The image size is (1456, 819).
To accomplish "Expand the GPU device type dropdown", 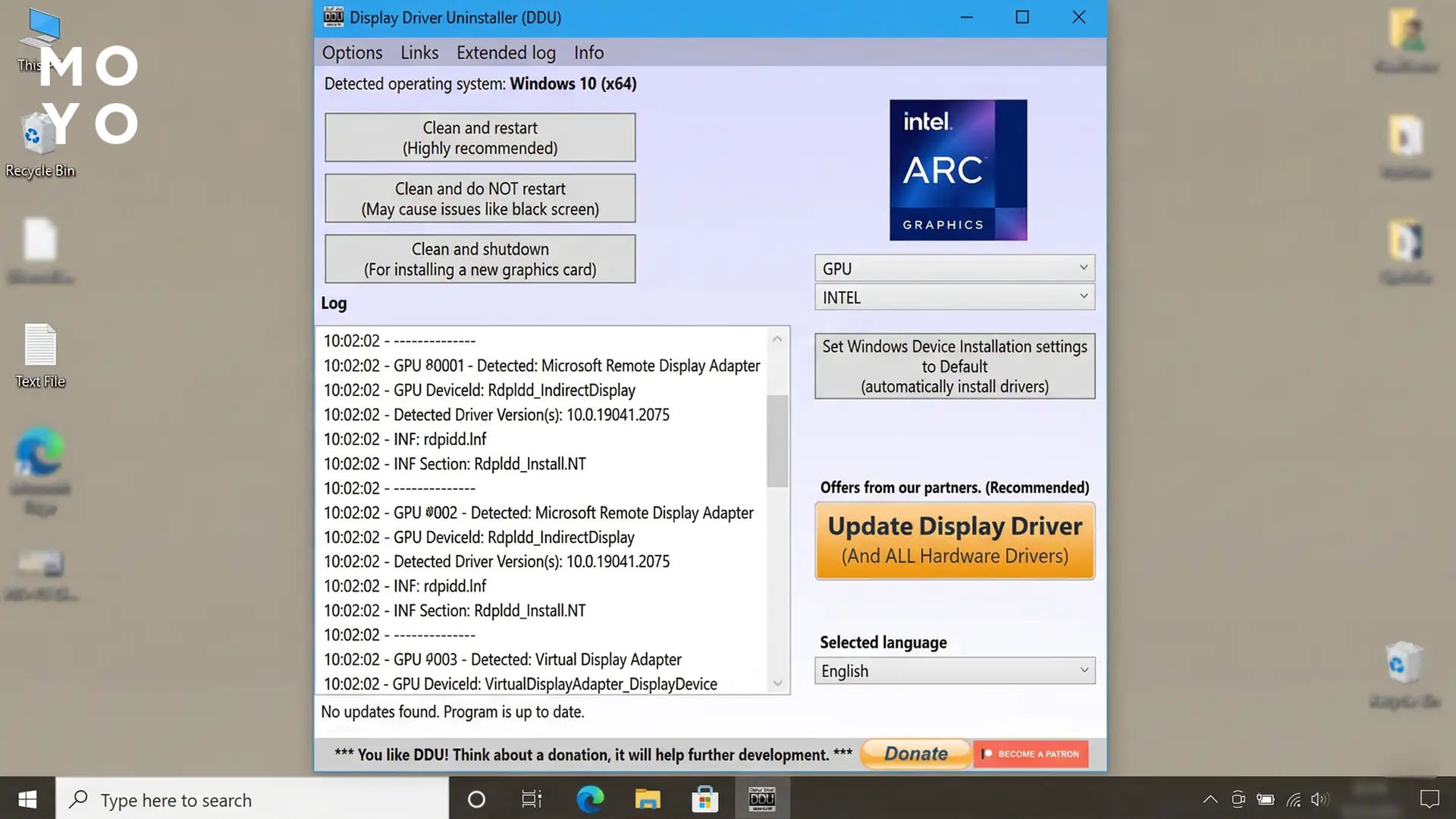I will pos(955,268).
